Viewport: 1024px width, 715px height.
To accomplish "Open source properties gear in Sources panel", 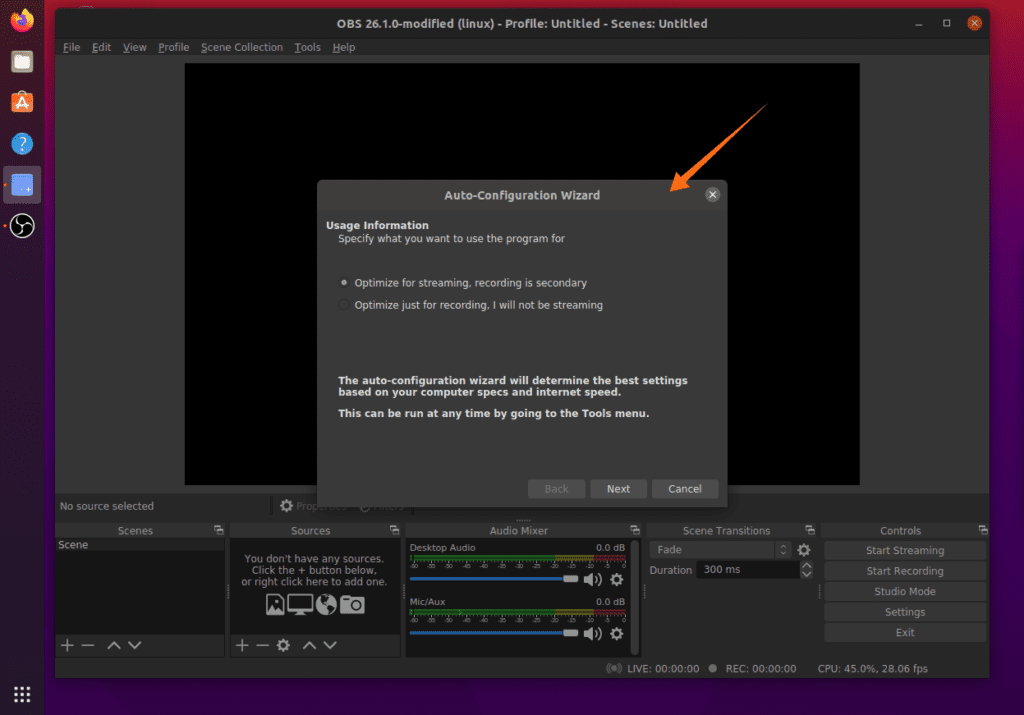I will point(283,645).
